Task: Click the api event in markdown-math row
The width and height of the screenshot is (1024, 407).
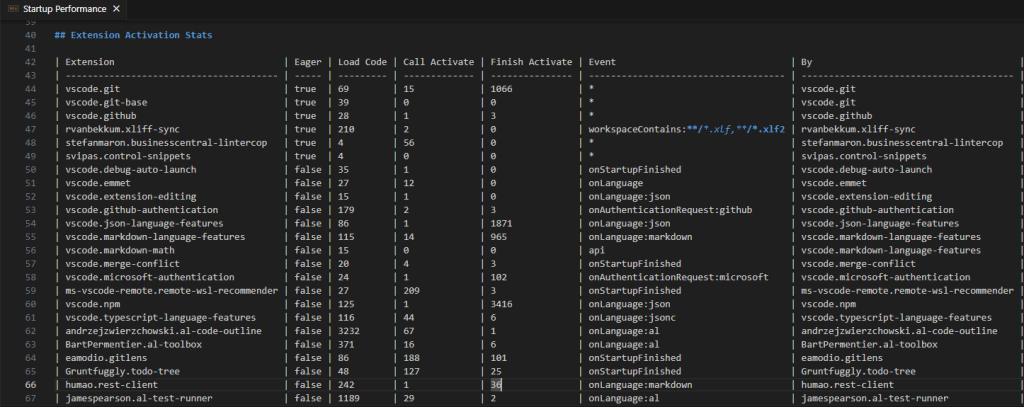Action: 596,250
